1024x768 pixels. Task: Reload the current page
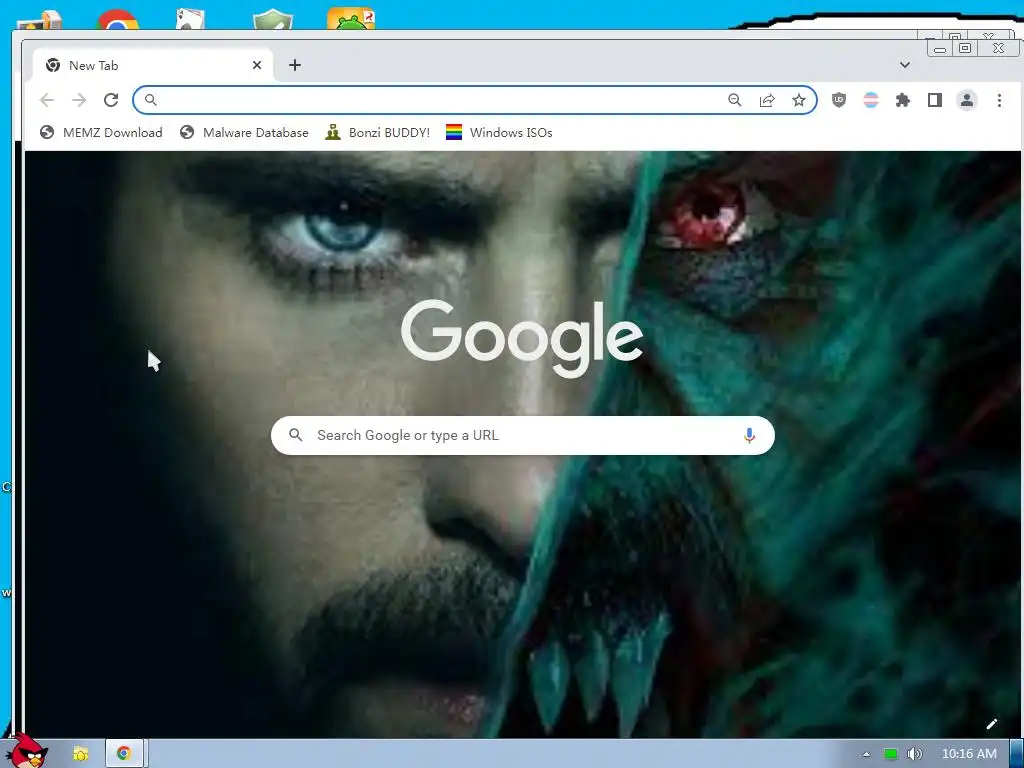pyautogui.click(x=111, y=100)
